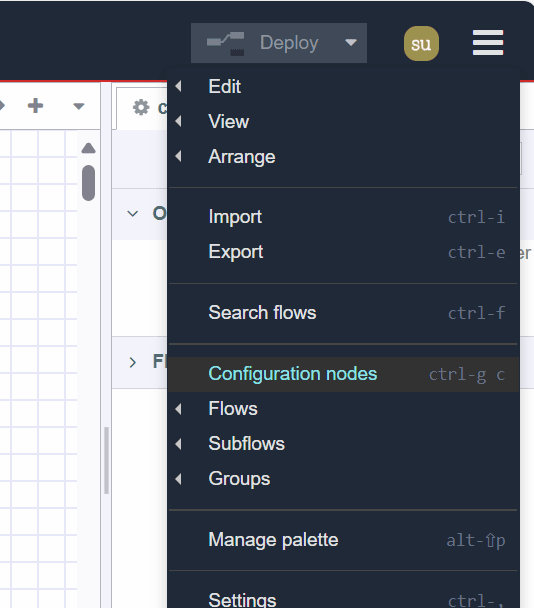The width and height of the screenshot is (534, 608).
Task: Collapse the expanded sidebar section chevron
Action: 133,214
